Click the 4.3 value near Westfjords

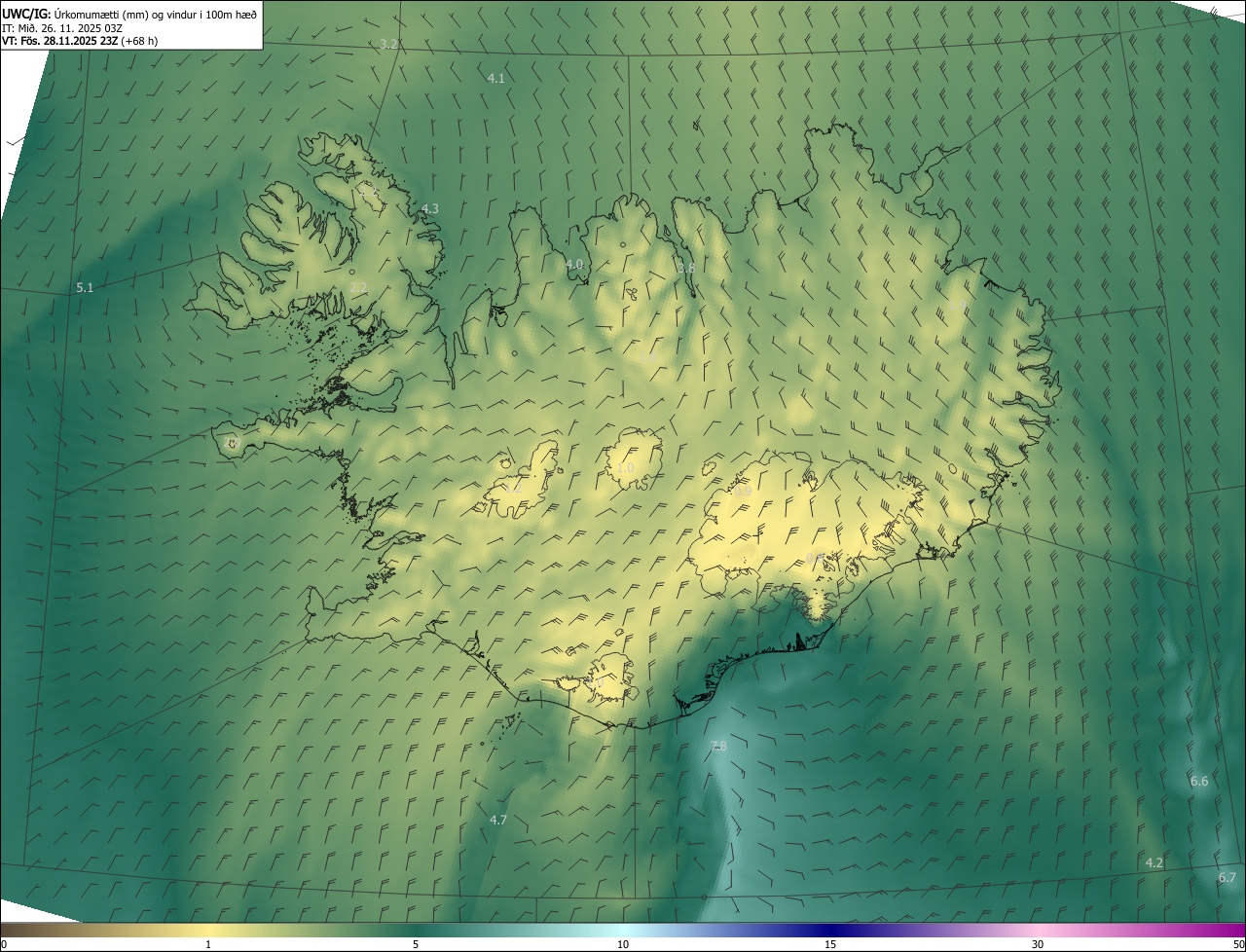pos(429,209)
